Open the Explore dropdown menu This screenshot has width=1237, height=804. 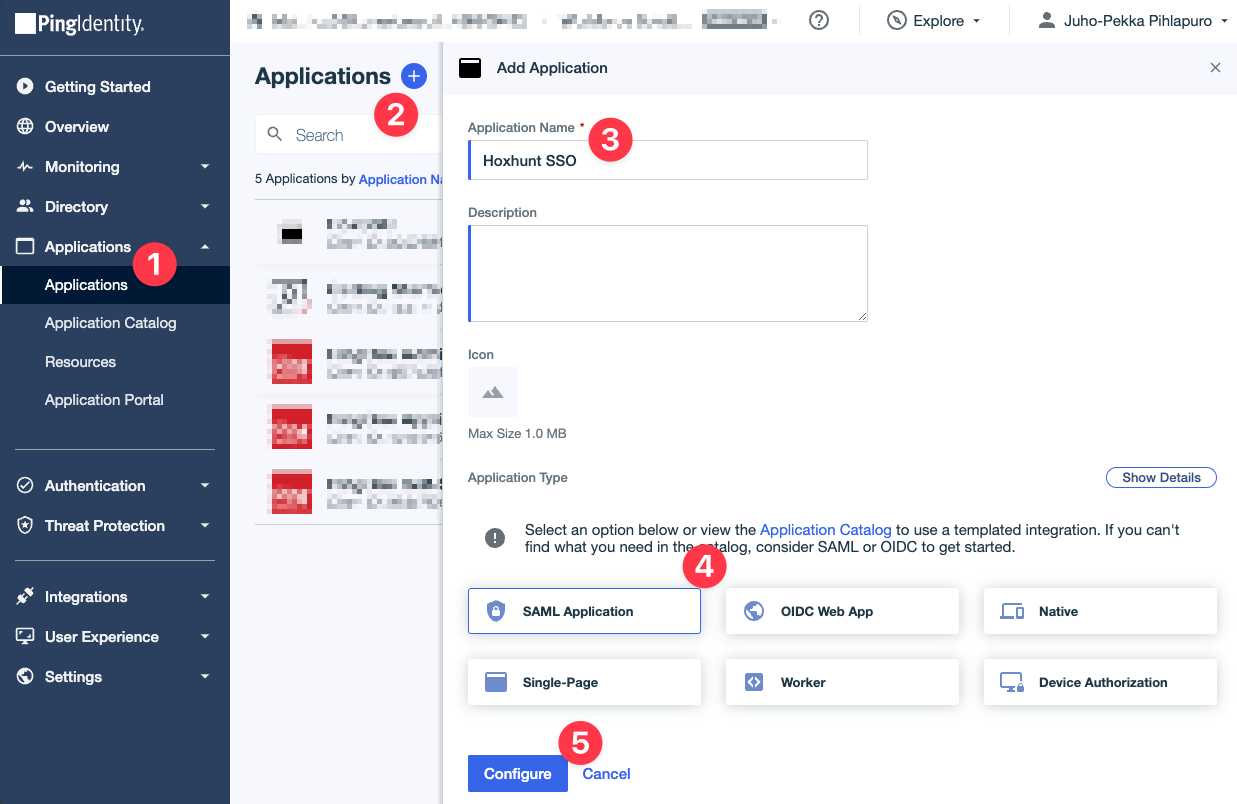pos(934,20)
